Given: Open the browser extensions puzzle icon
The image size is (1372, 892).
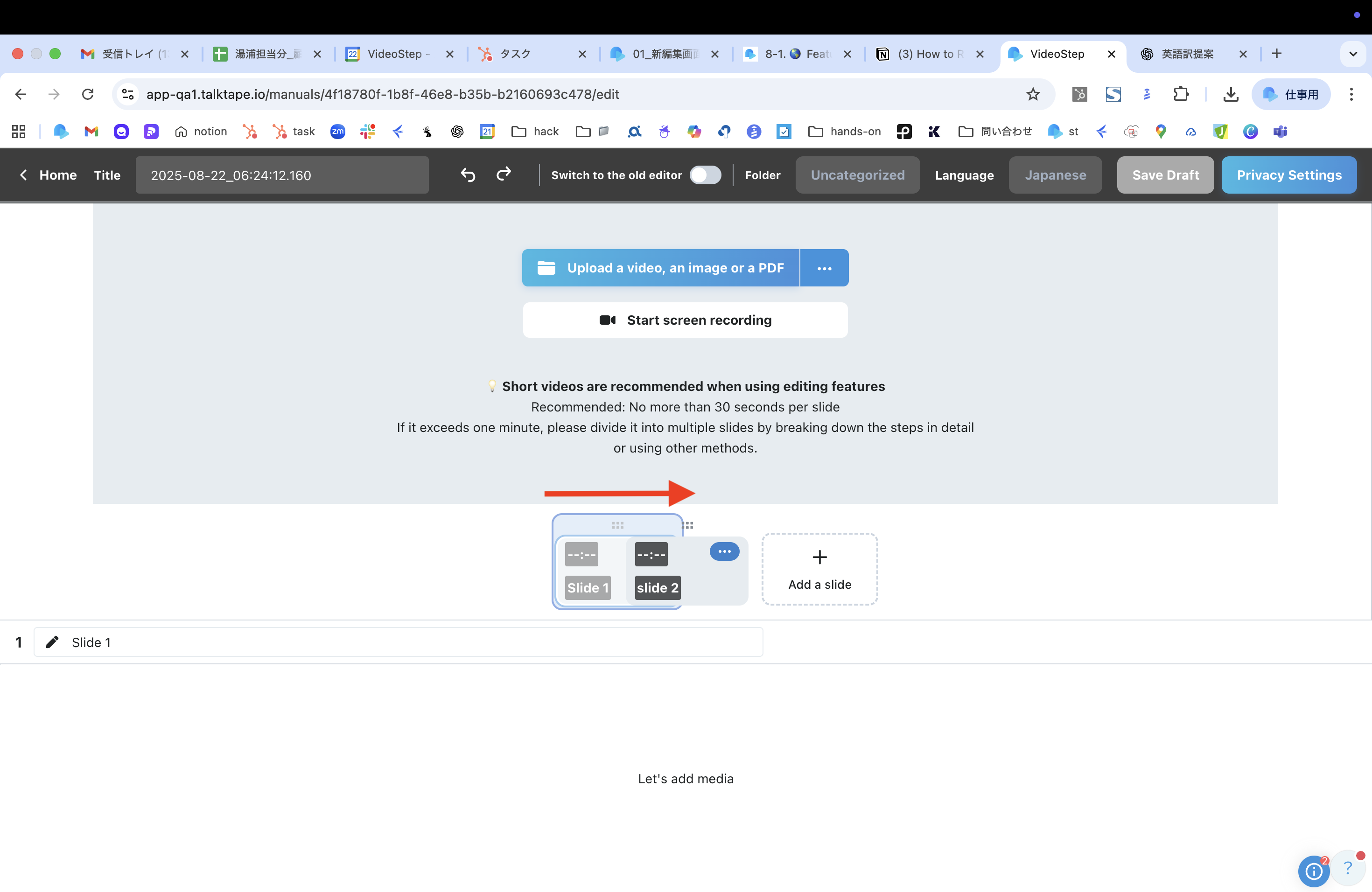Looking at the screenshot, I should click(1181, 94).
